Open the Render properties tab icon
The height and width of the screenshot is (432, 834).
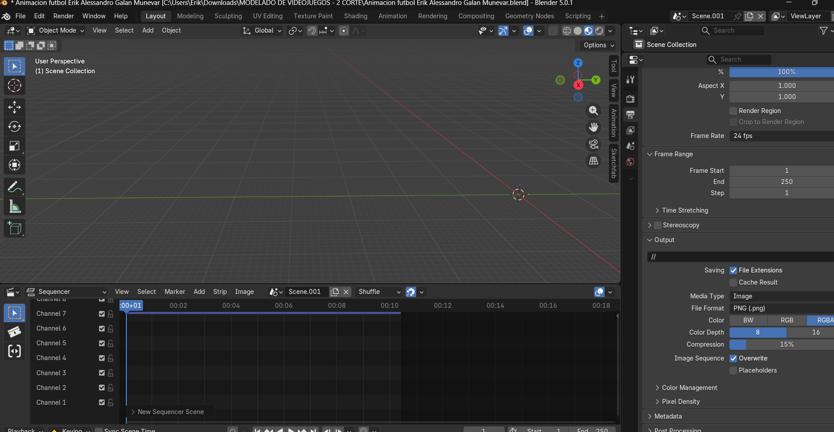point(630,99)
